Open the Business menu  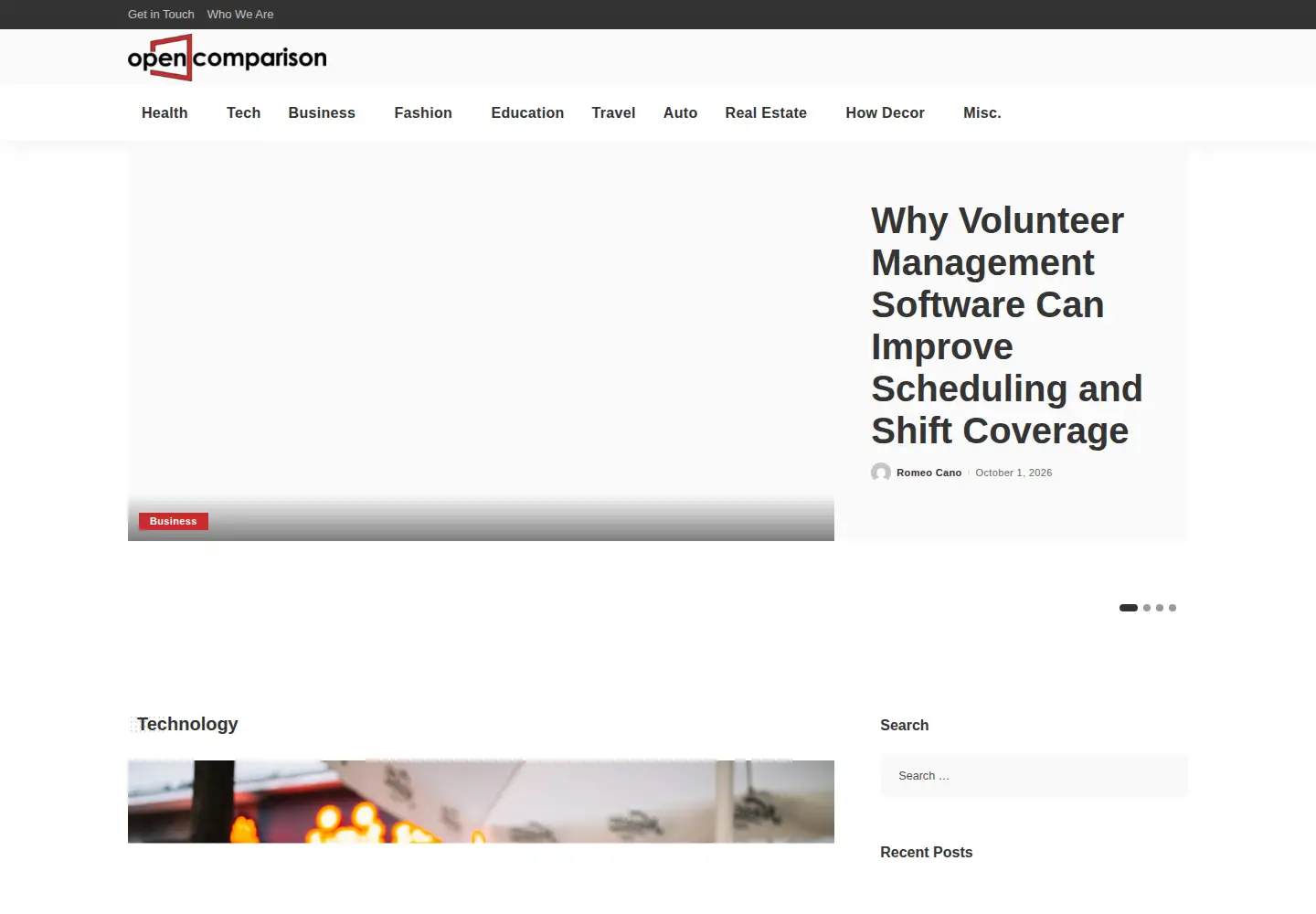point(322,112)
